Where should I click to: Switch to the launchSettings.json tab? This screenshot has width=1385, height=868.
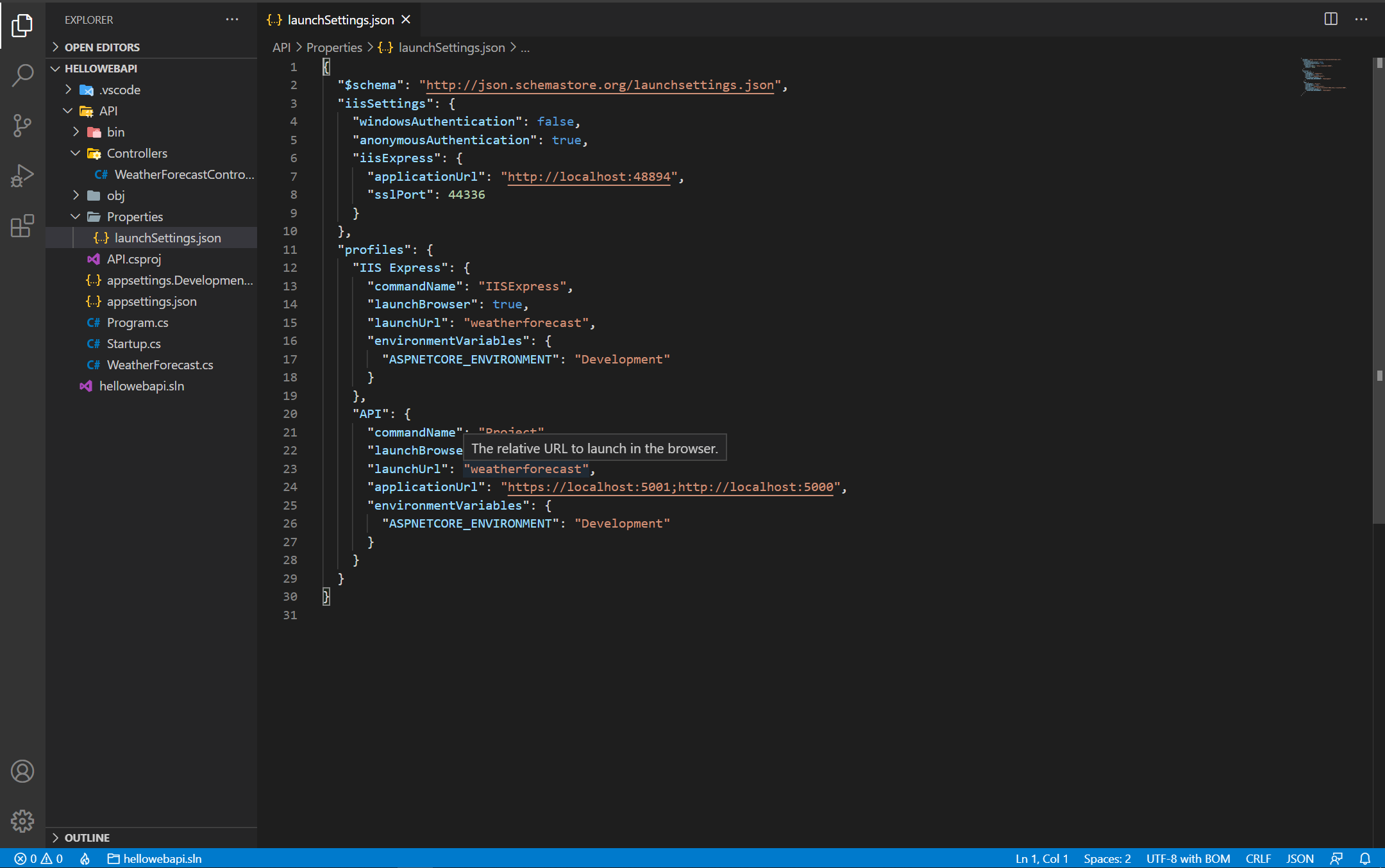click(x=340, y=19)
